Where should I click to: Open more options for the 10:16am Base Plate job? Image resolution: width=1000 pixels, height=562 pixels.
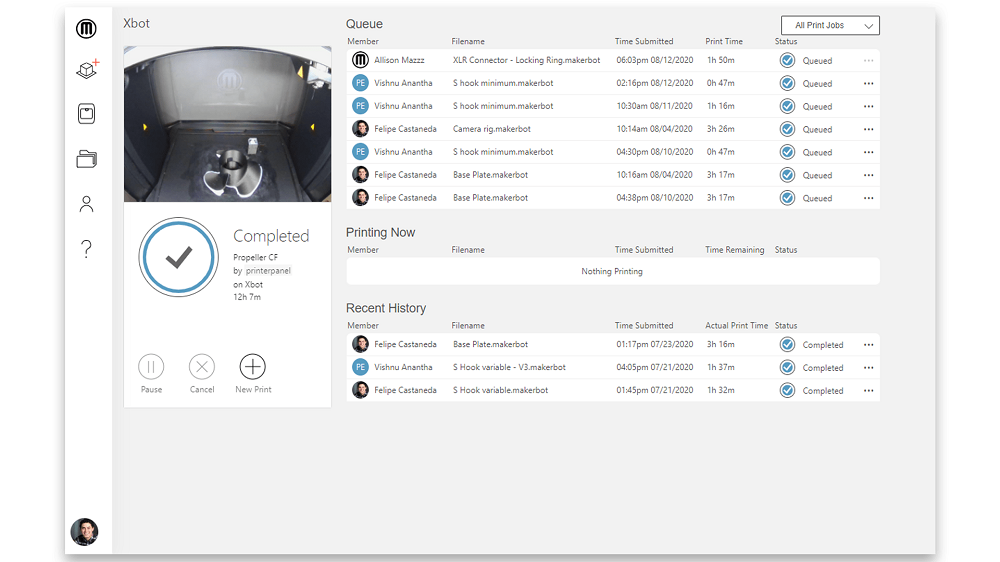(x=869, y=175)
